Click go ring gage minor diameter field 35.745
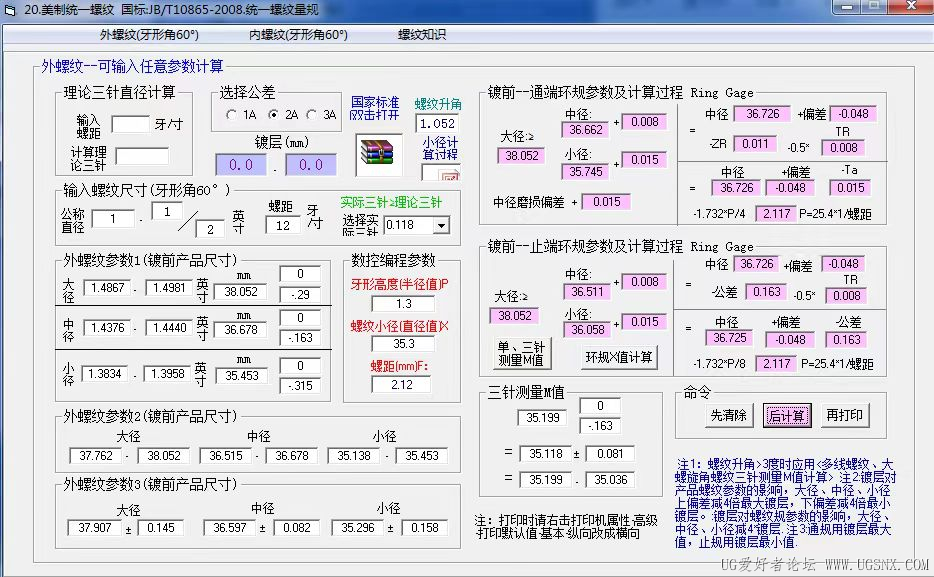 point(585,171)
